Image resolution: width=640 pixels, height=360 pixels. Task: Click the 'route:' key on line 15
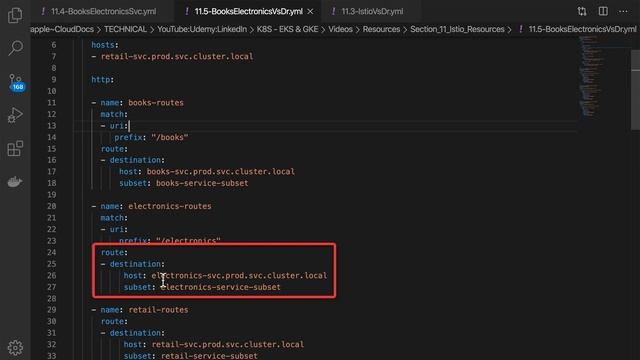[x=114, y=149]
